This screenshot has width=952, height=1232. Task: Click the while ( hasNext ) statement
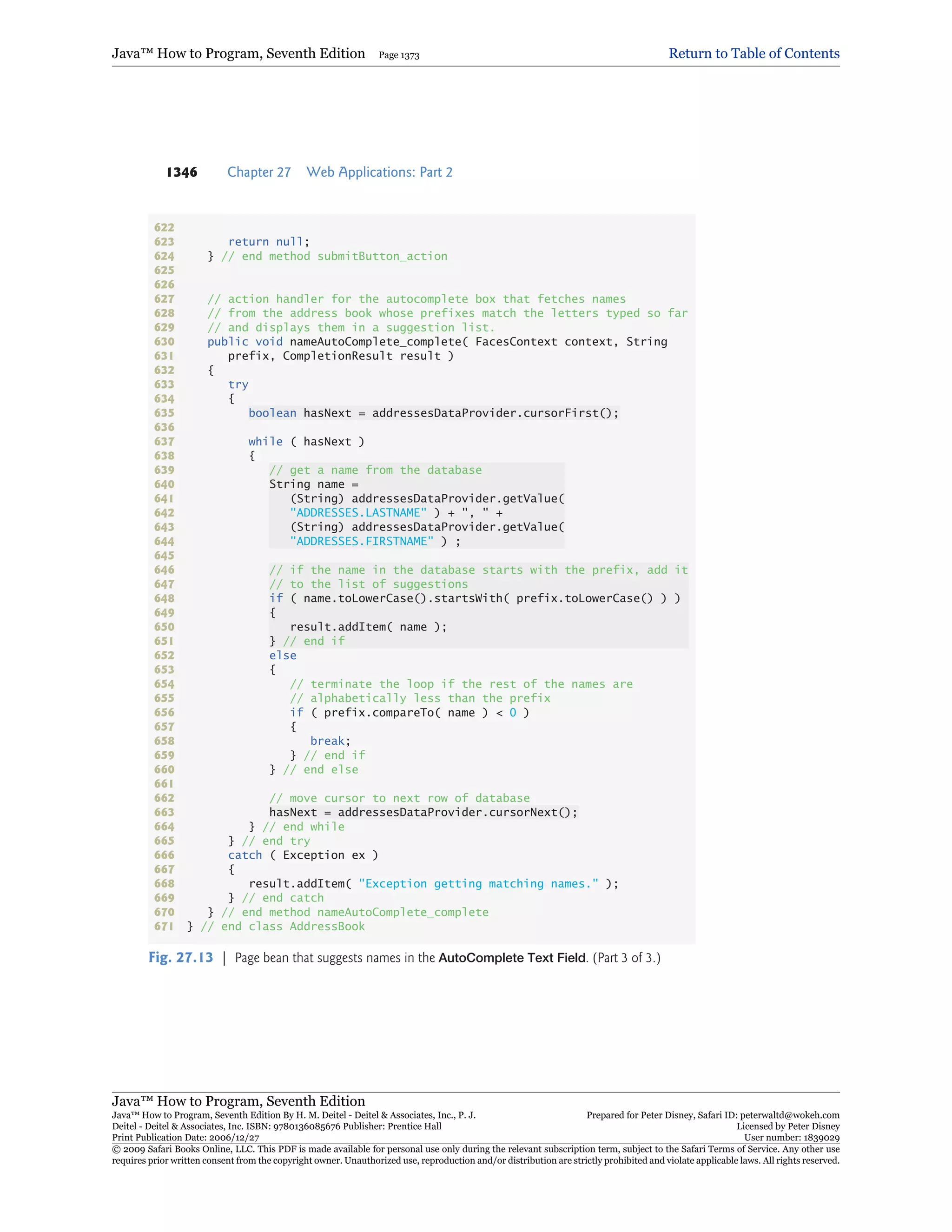tap(306, 442)
